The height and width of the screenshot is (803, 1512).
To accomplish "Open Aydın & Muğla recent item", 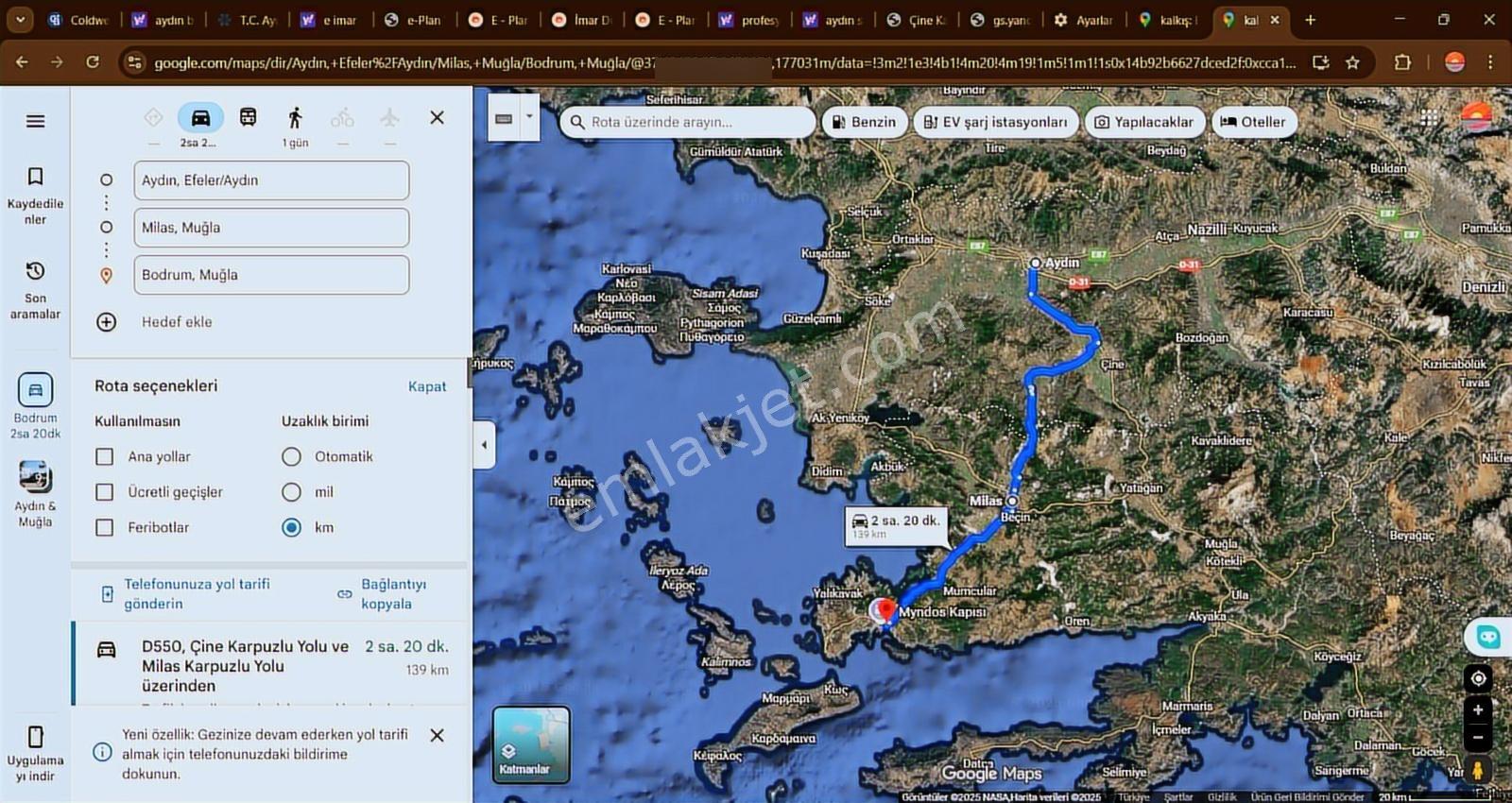I will (35, 493).
